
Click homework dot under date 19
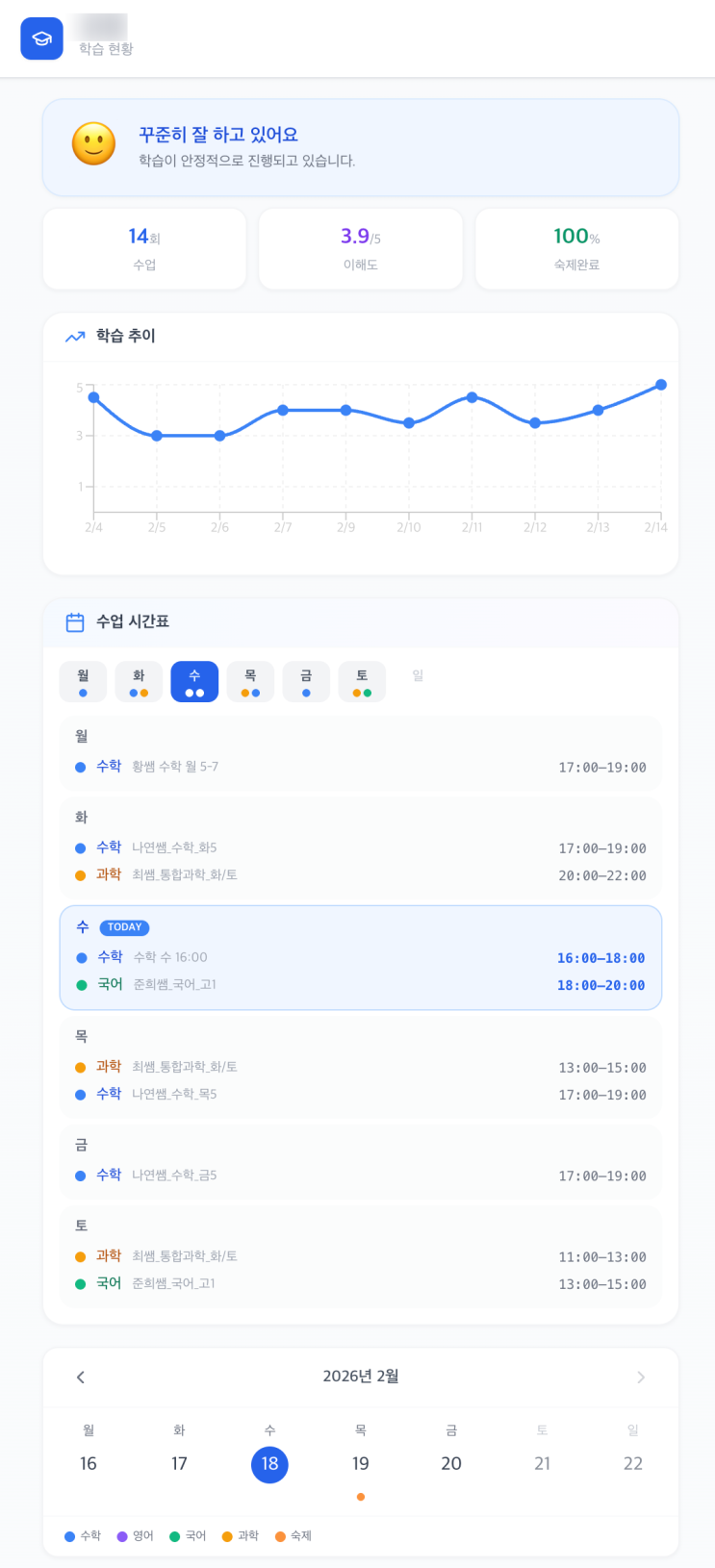click(x=361, y=1497)
